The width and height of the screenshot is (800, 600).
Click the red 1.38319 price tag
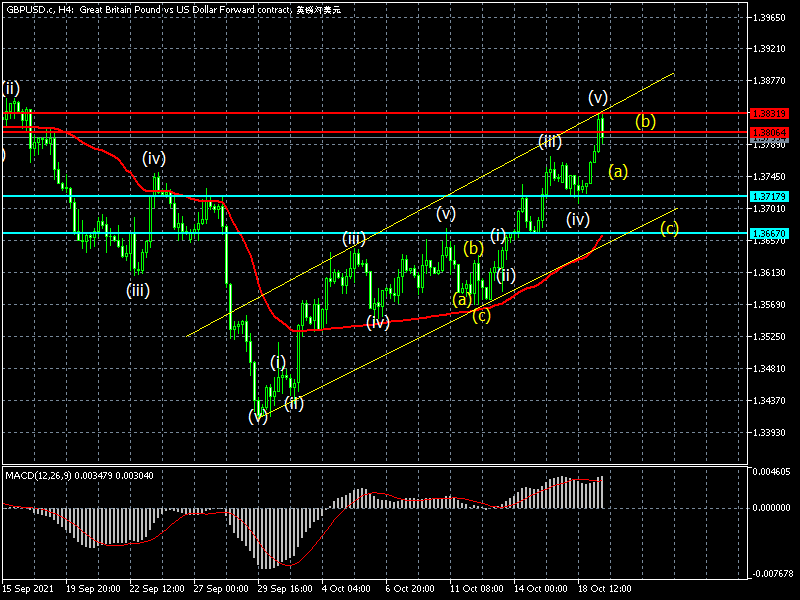[x=769, y=113]
